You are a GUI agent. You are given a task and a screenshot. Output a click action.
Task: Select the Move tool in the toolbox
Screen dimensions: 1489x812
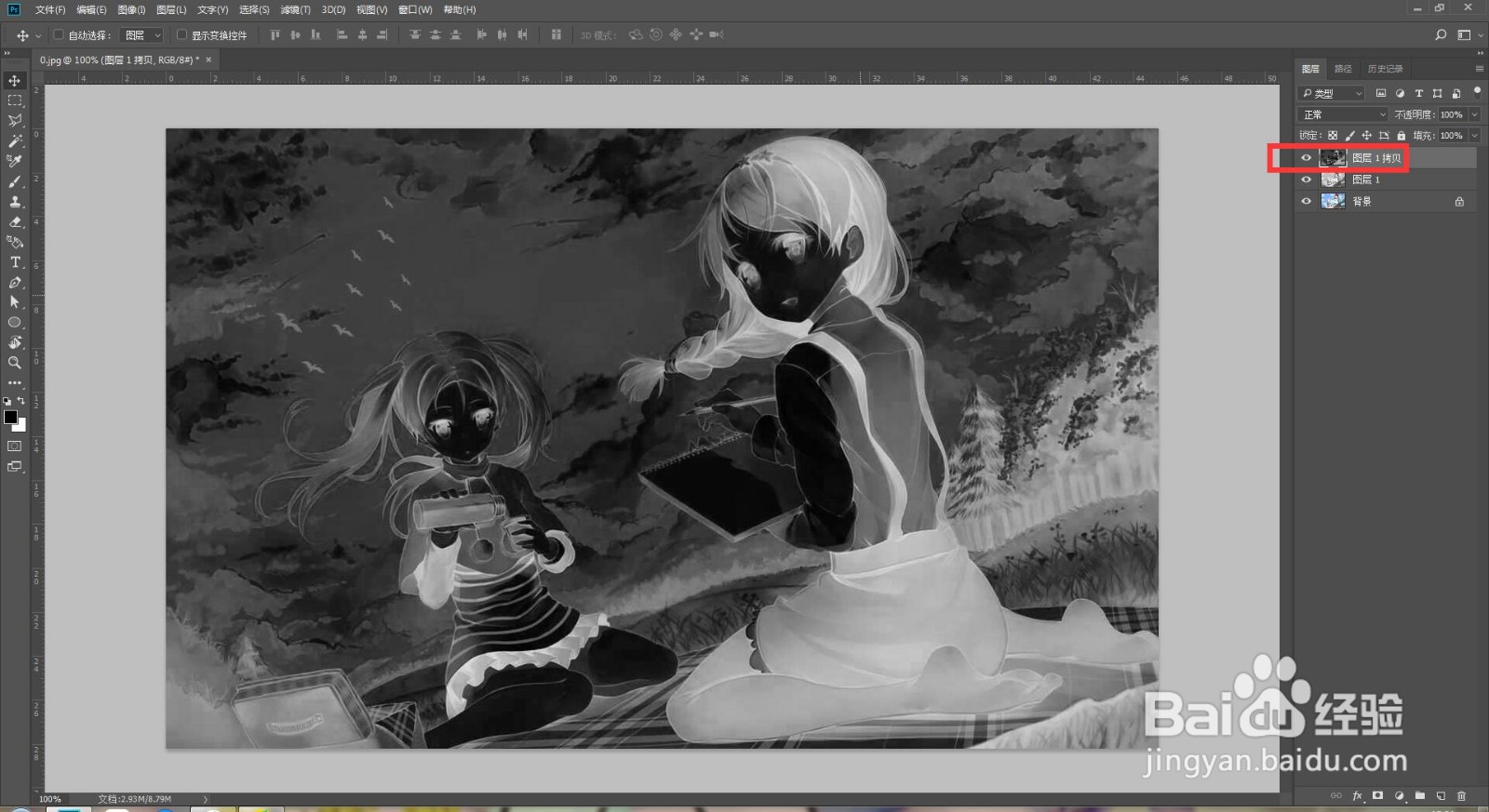[x=15, y=81]
